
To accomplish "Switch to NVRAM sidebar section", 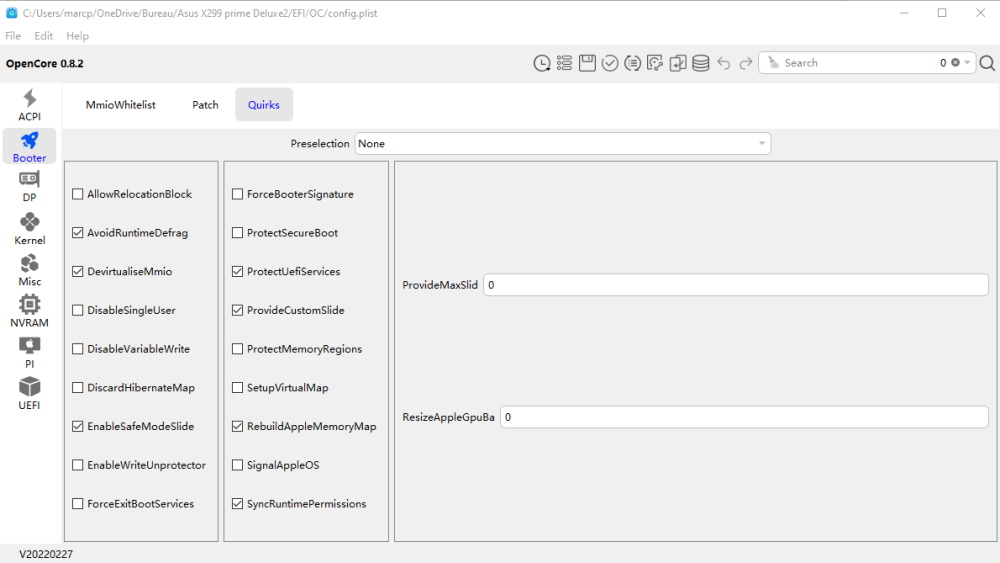I will pyautogui.click(x=29, y=311).
